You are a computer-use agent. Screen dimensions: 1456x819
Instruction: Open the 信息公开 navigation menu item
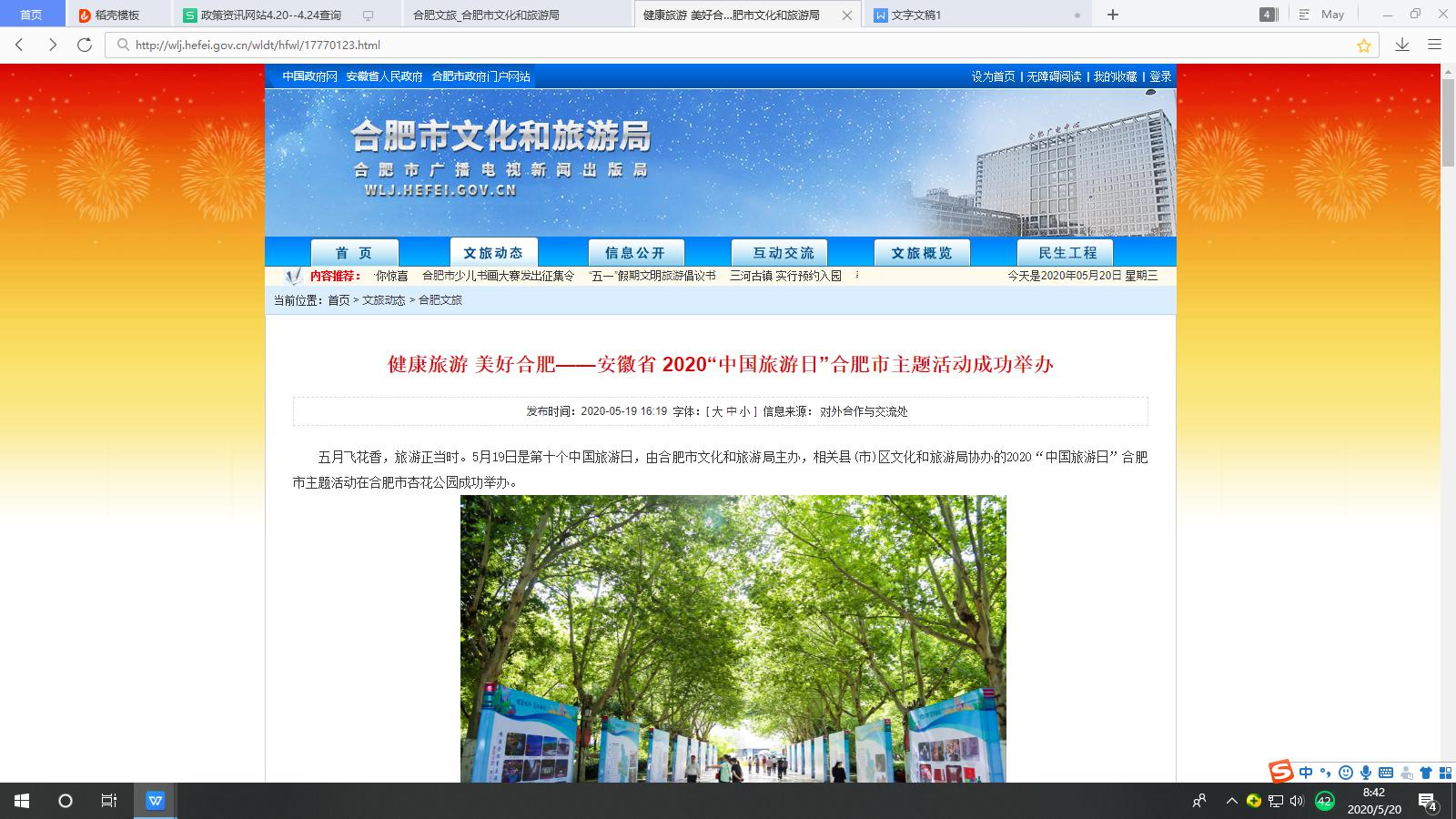pos(635,252)
